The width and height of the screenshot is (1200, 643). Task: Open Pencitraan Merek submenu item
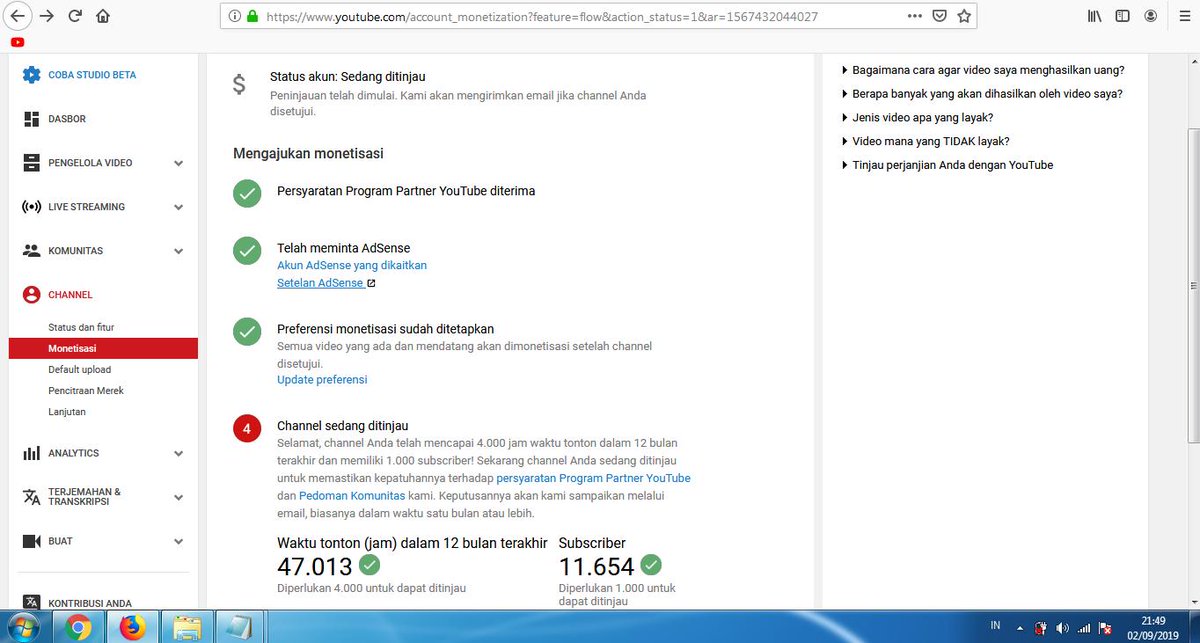coord(86,391)
